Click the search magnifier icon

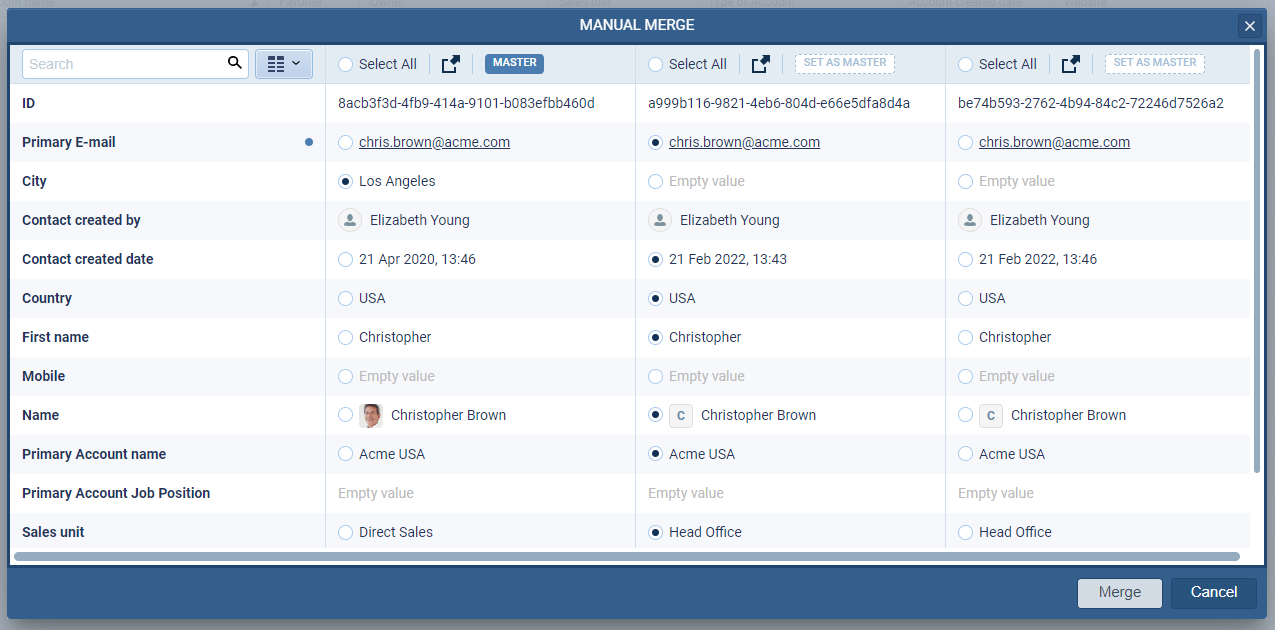tap(235, 63)
